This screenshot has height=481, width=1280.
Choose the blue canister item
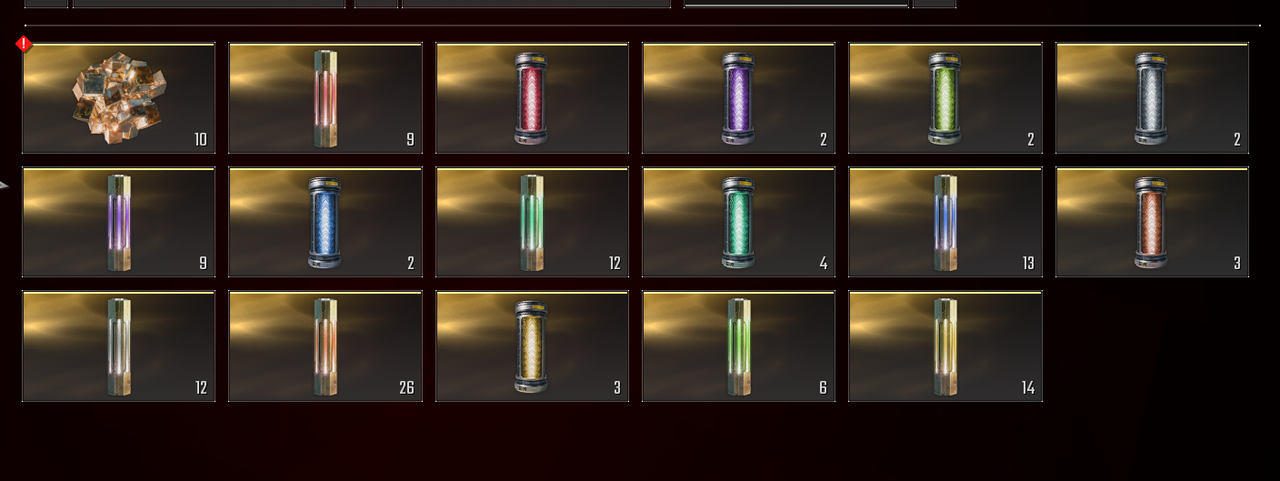[325, 222]
